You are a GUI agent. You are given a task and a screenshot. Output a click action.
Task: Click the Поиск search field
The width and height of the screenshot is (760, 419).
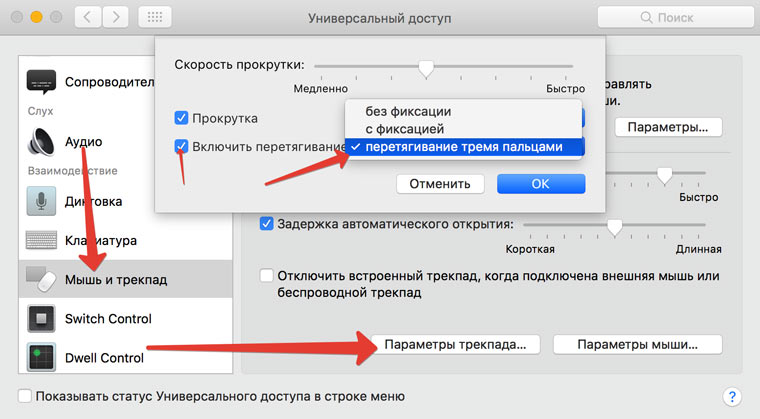point(669,18)
